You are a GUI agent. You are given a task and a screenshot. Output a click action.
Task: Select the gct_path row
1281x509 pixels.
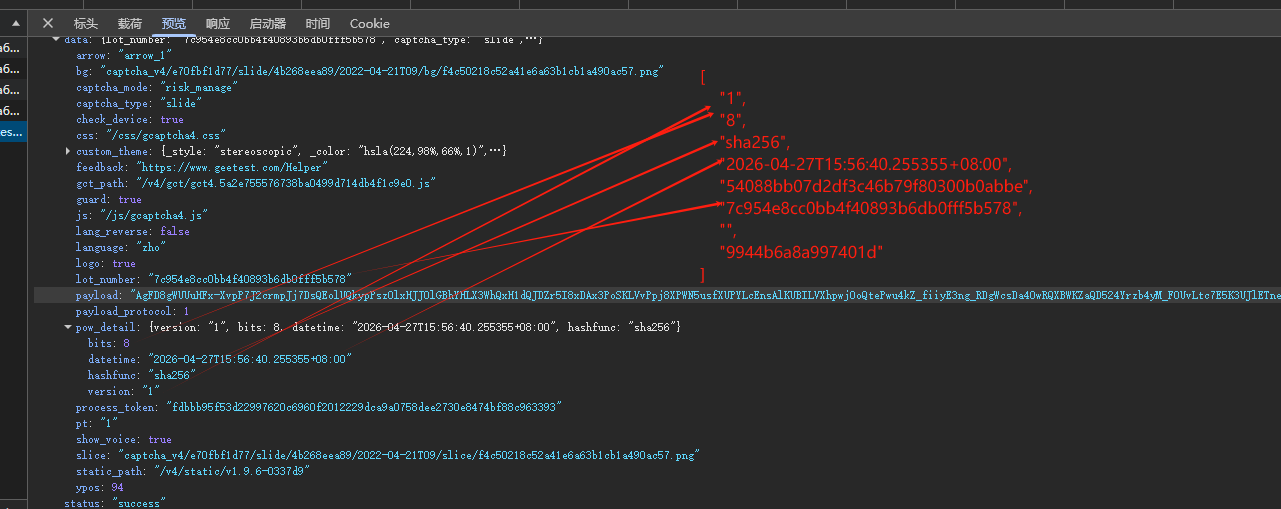(255, 183)
